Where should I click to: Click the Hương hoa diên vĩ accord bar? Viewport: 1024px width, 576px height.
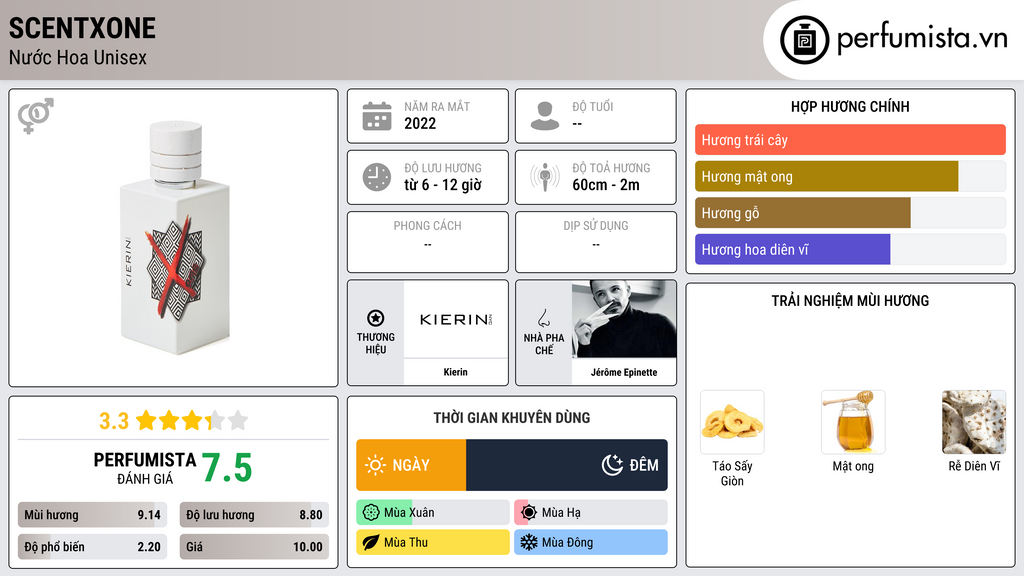850,249
